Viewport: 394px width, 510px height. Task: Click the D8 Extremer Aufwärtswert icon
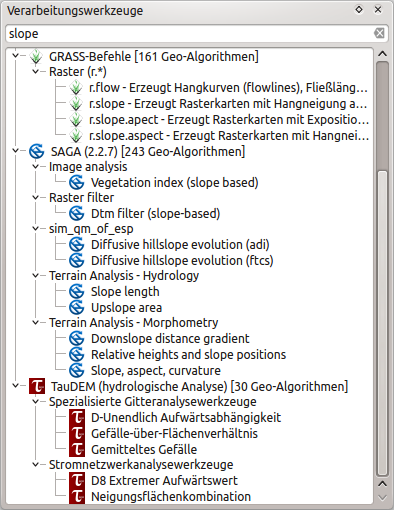77,480
